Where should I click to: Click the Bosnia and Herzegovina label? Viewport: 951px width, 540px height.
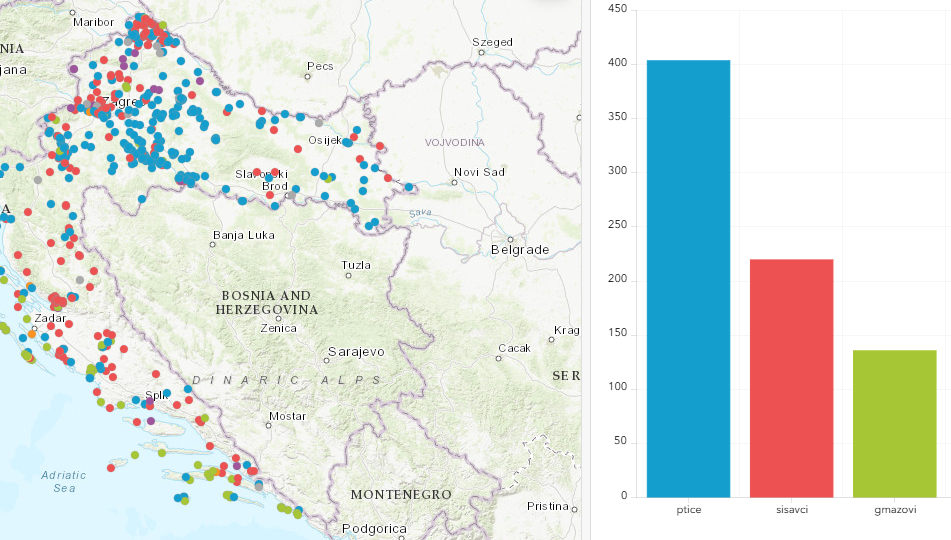[266, 303]
